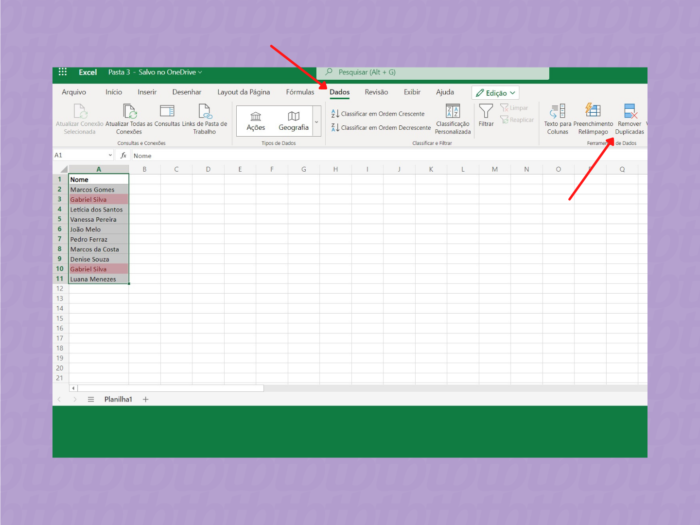The height and width of the screenshot is (525, 700).
Task: Click the fx insert function icon
Action: 123,155
